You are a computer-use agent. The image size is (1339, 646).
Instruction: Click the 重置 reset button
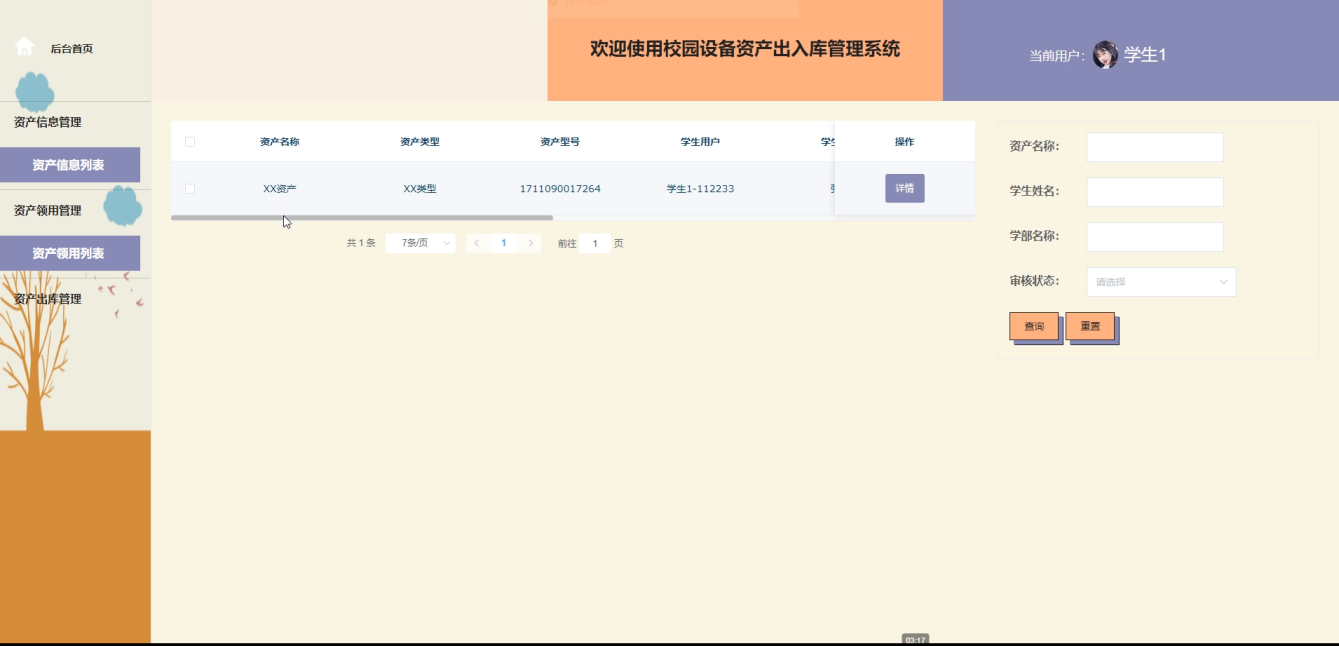pyautogui.click(x=1090, y=326)
